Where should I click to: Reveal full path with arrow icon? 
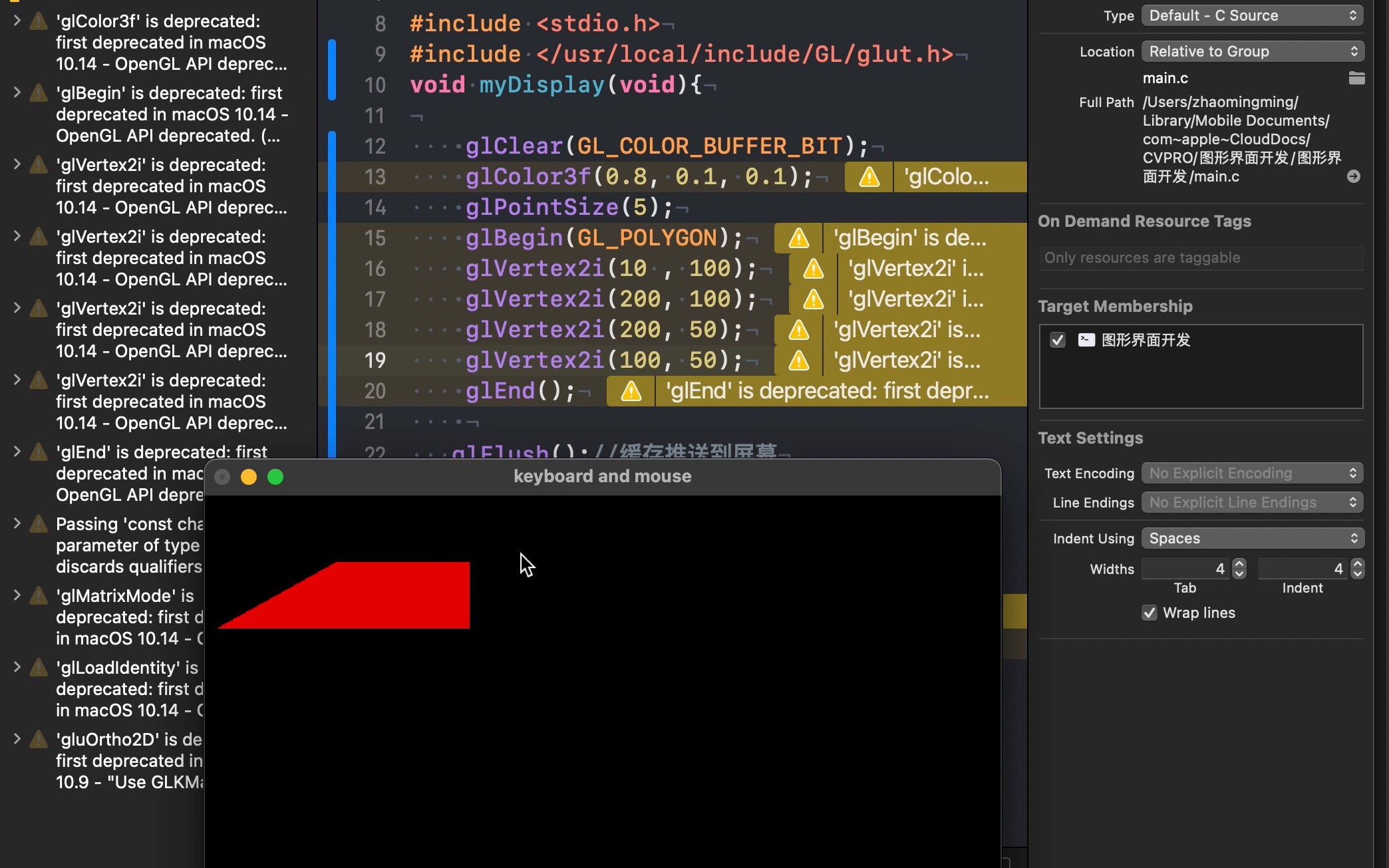tap(1353, 176)
